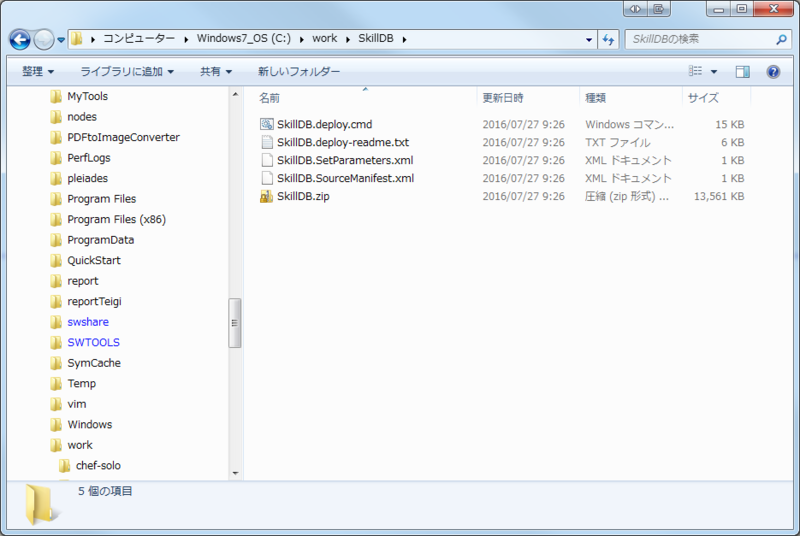Expand arrow after SkillDB breadcrumb

(x=404, y=39)
